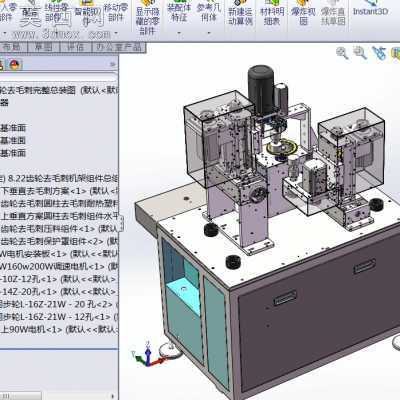Toggle Instant3D mode
400x400 pixels.
click(x=370, y=9)
